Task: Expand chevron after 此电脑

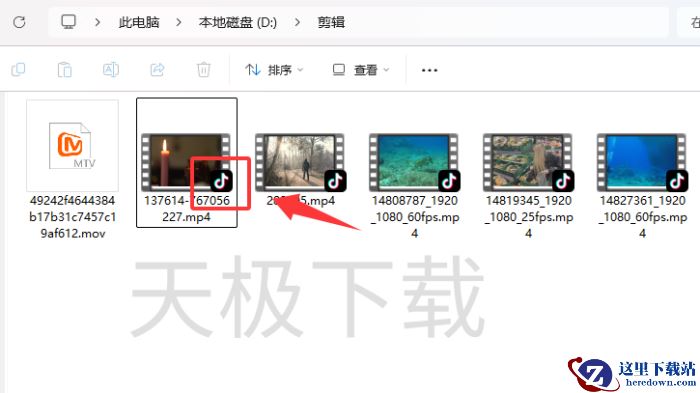Action: (179, 22)
